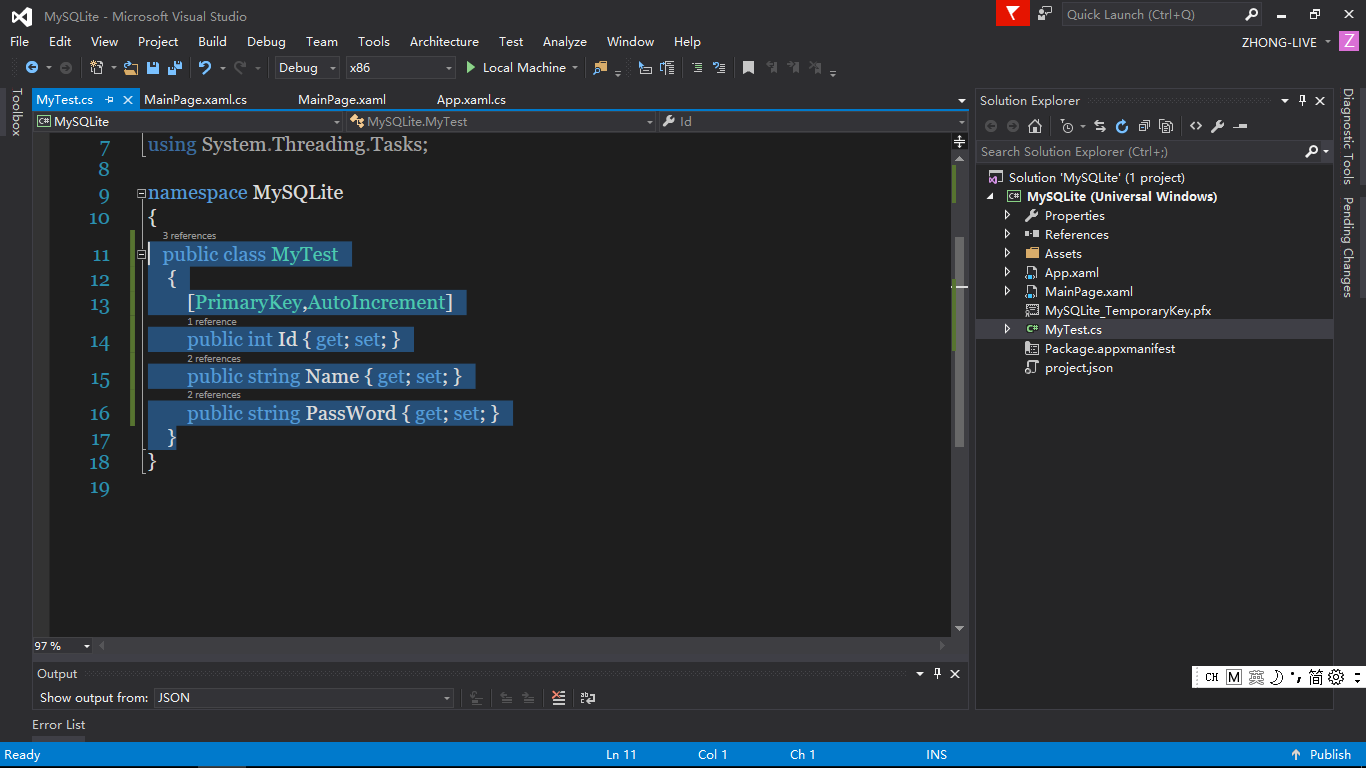Save the current file with Save icon

[153, 68]
